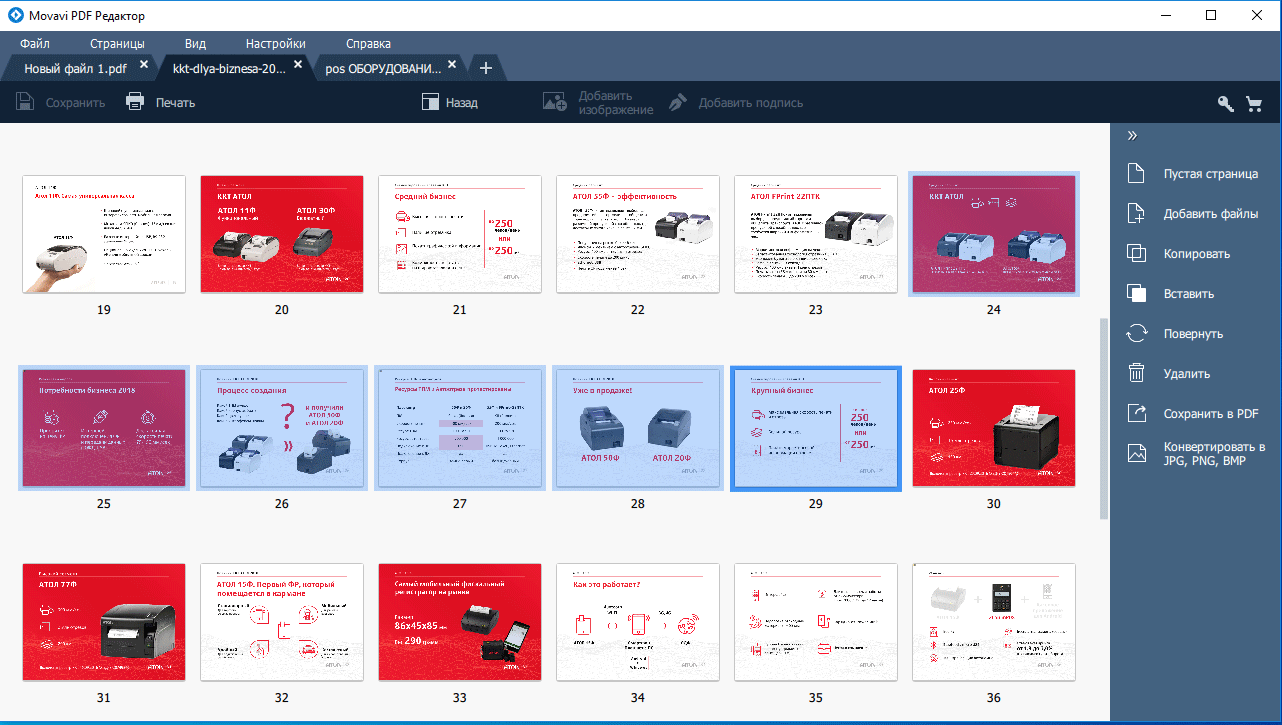Select page 25 thumbnail

pos(104,428)
